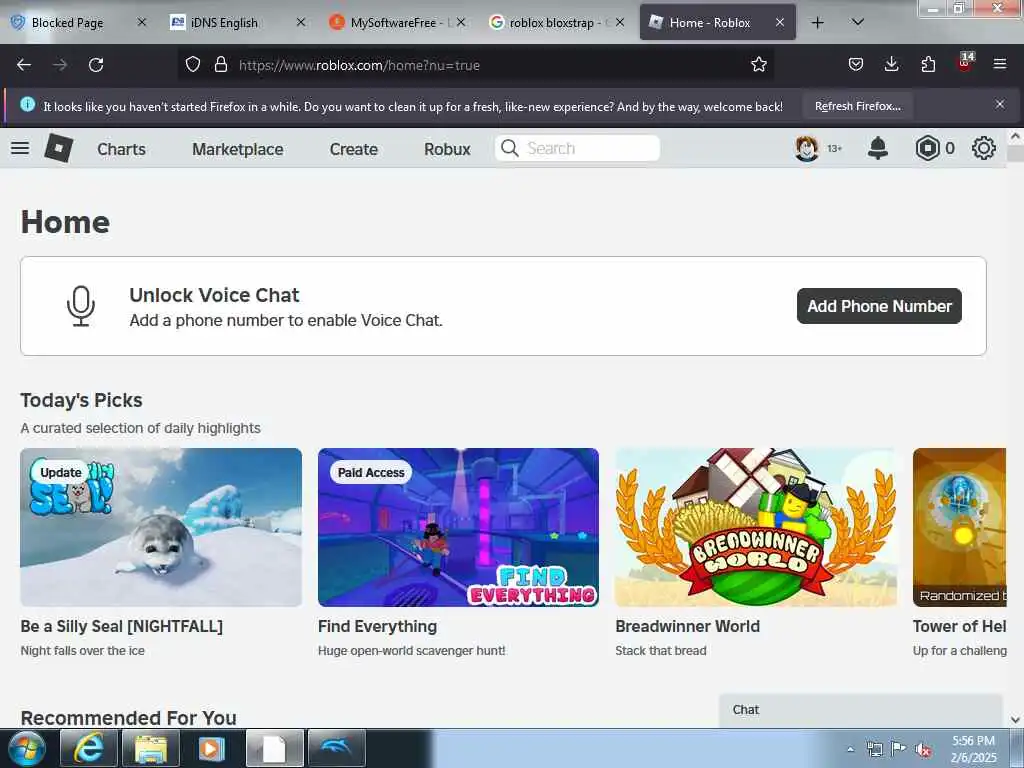Open the blank document taskbar icon
Screen dimensions: 1024x768
(274, 748)
